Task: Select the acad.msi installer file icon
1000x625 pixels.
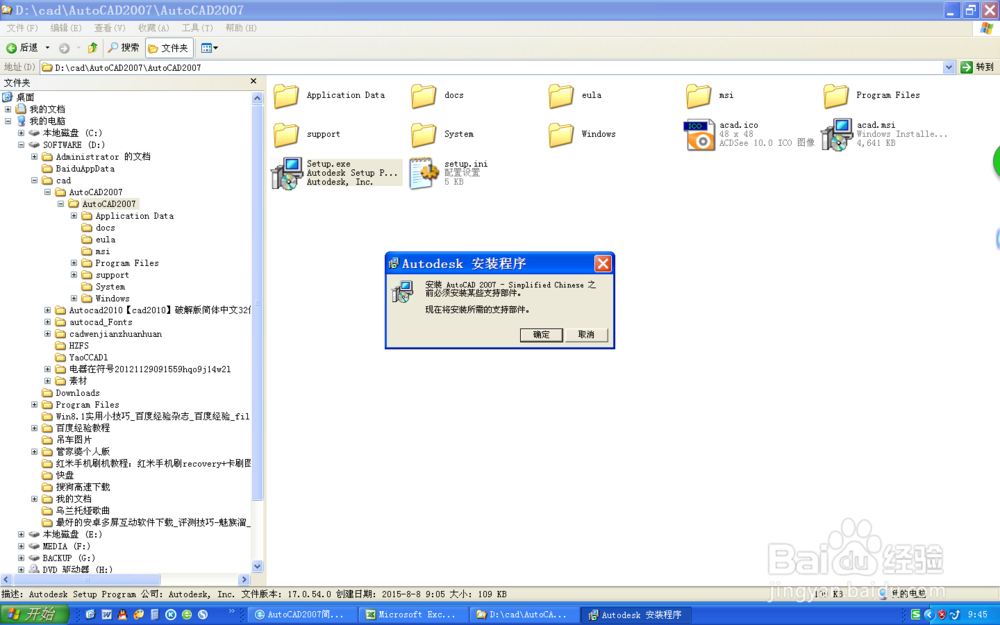Action: click(836, 135)
